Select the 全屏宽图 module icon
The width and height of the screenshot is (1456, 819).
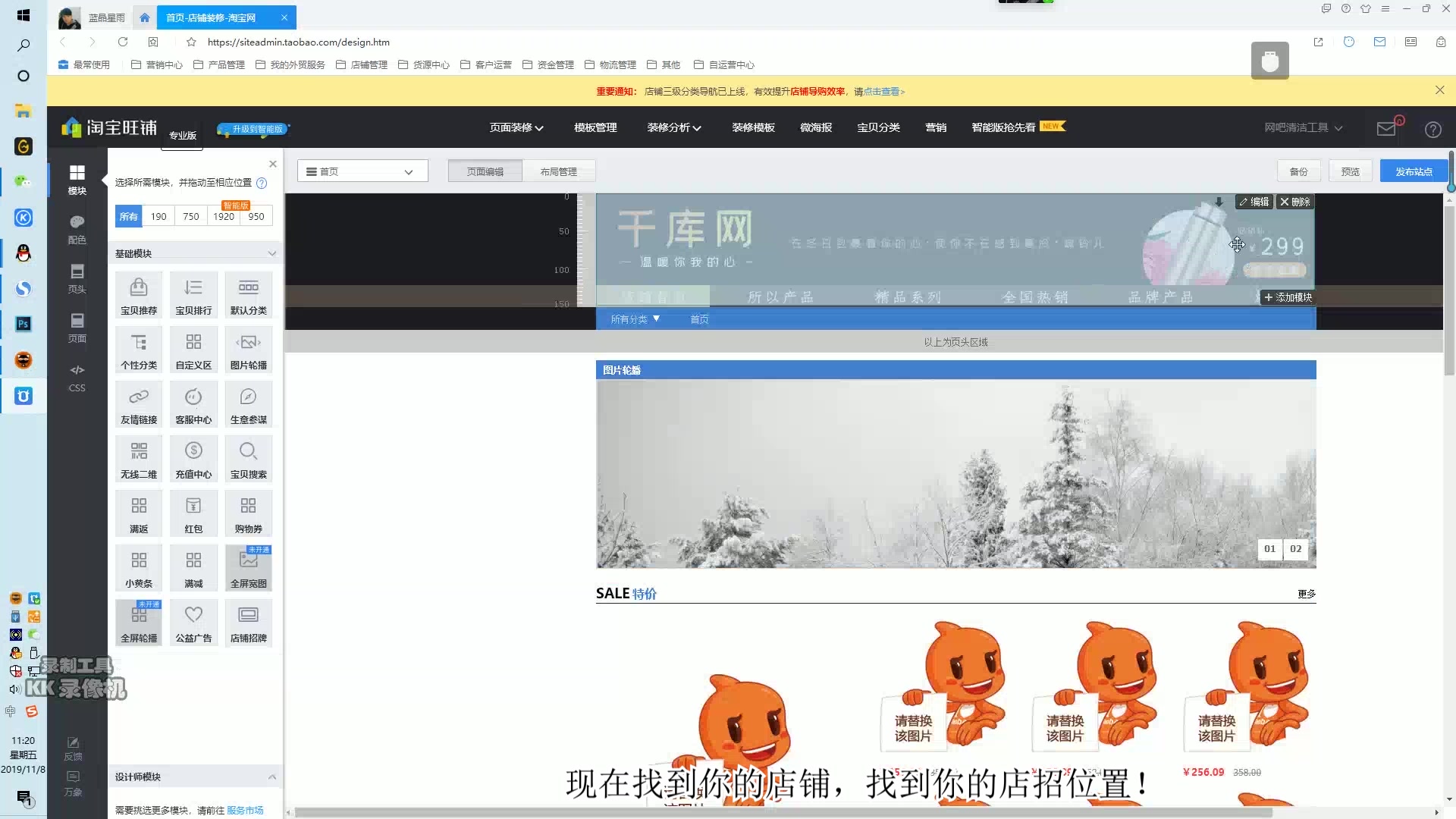pyautogui.click(x=248, y=567)
